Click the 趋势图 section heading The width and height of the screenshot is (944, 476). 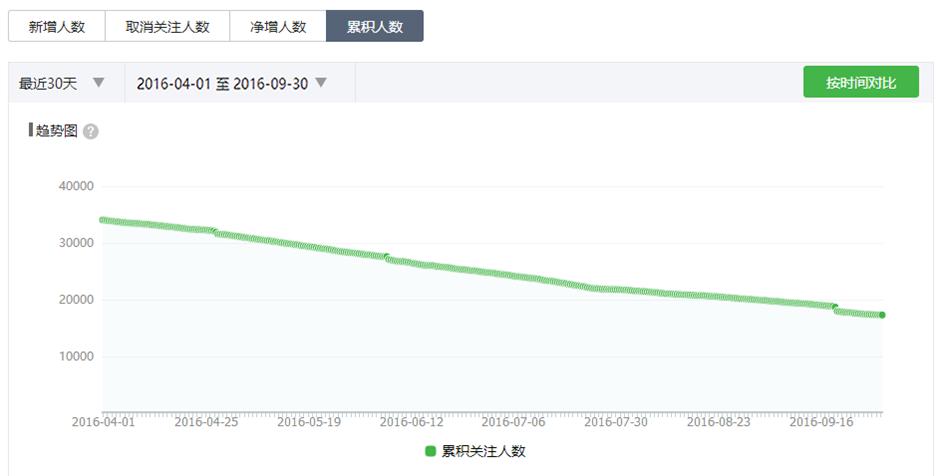[56, 131]
